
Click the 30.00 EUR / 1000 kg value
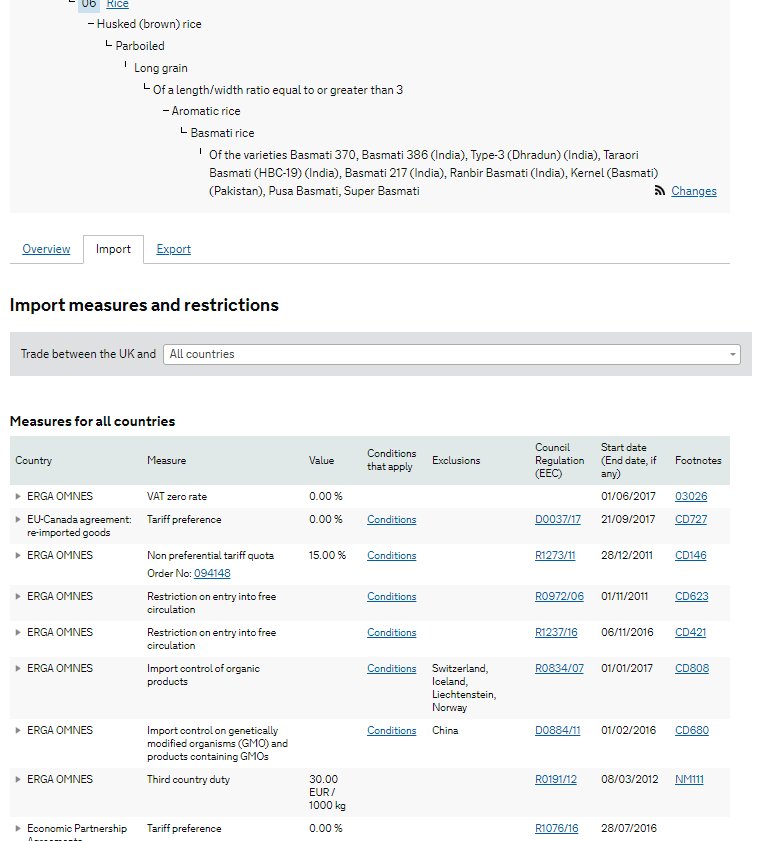pos(327,792)
